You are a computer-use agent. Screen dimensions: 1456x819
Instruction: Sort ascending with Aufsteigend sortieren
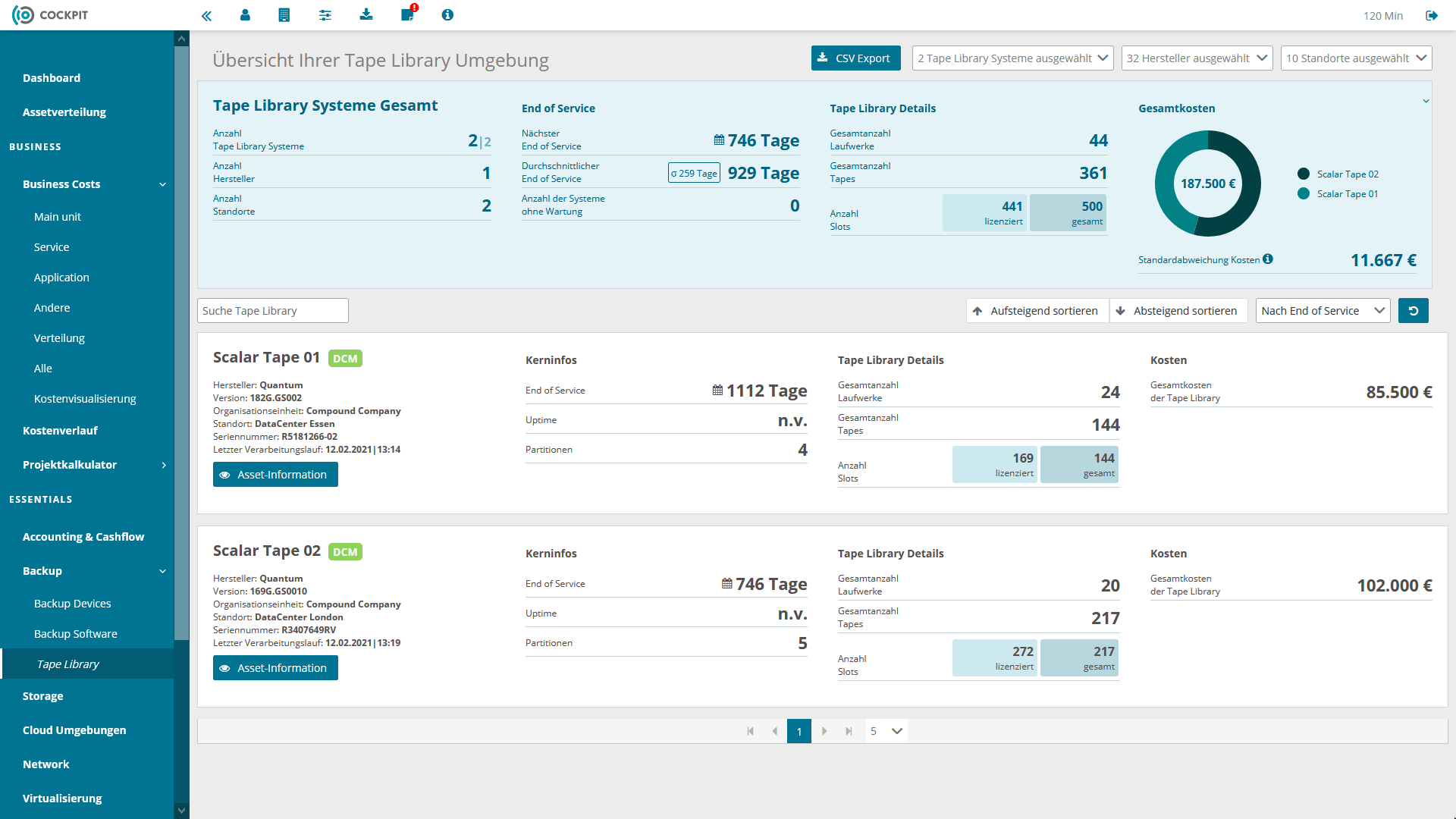coord(1037,311)
